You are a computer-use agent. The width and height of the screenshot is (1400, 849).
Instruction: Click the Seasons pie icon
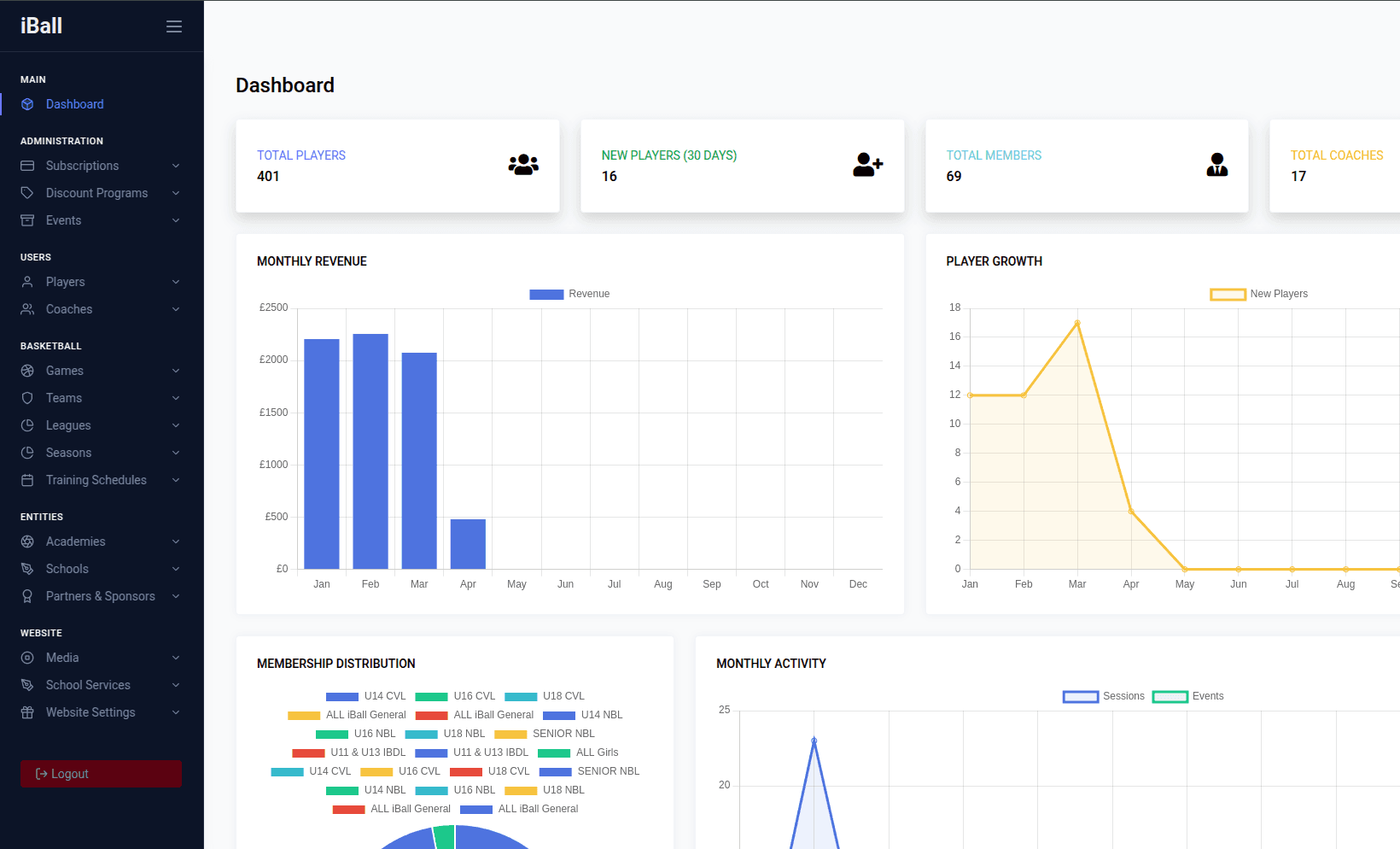[x=27, y=453]
